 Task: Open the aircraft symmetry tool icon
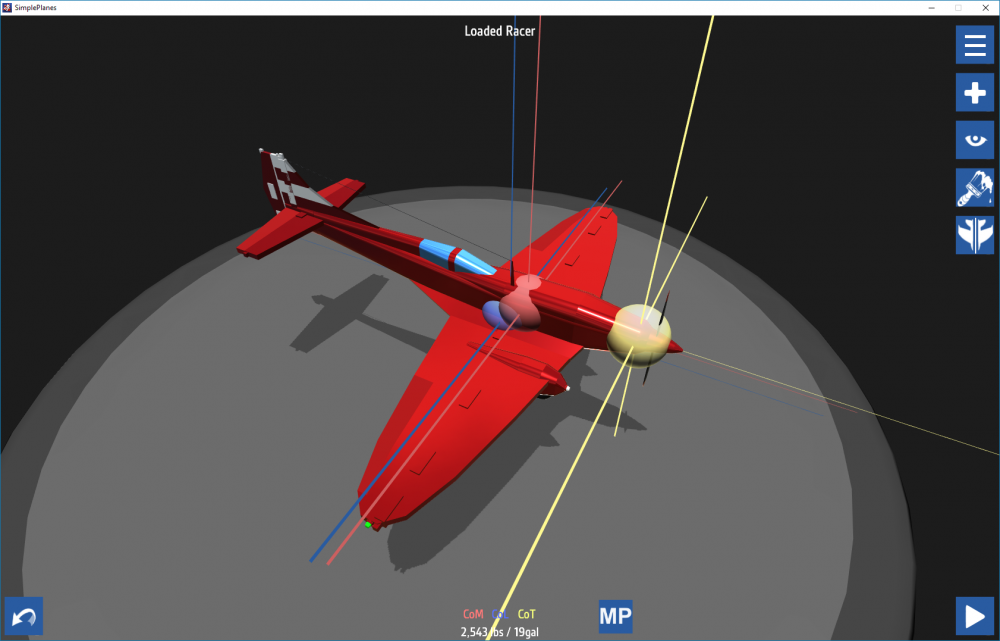pos(974,235)
